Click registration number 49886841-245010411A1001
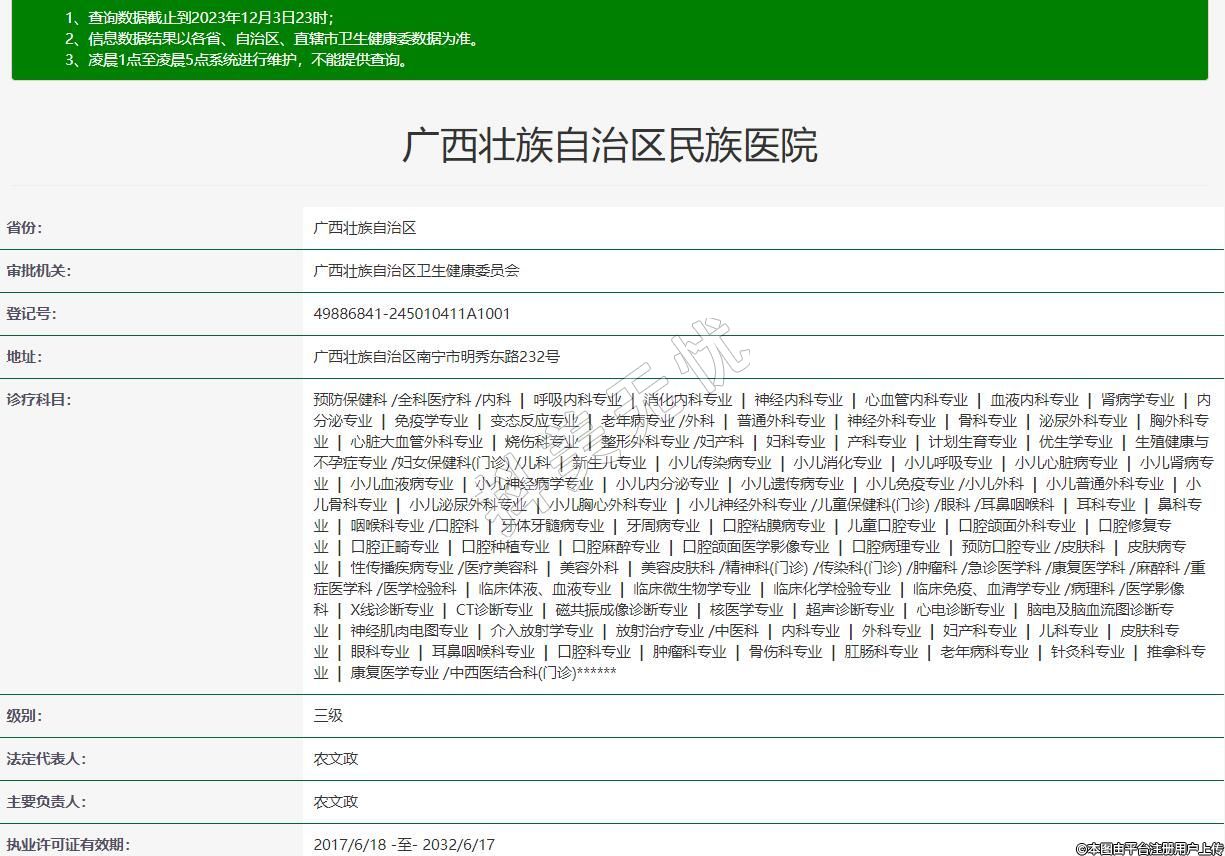 pyautogui.click(x=411, y=314)
